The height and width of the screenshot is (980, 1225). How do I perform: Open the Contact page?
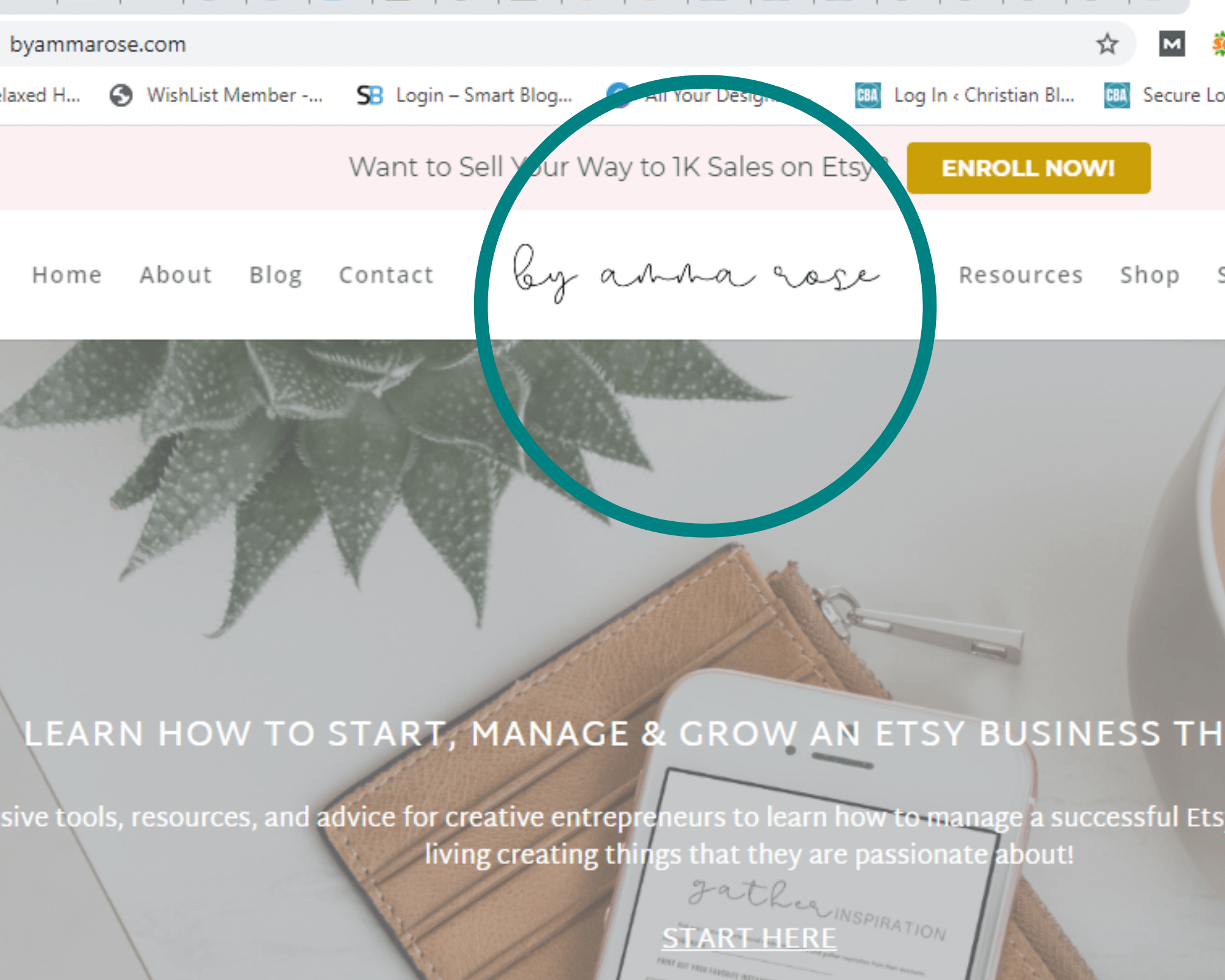[x=386, y=275]
